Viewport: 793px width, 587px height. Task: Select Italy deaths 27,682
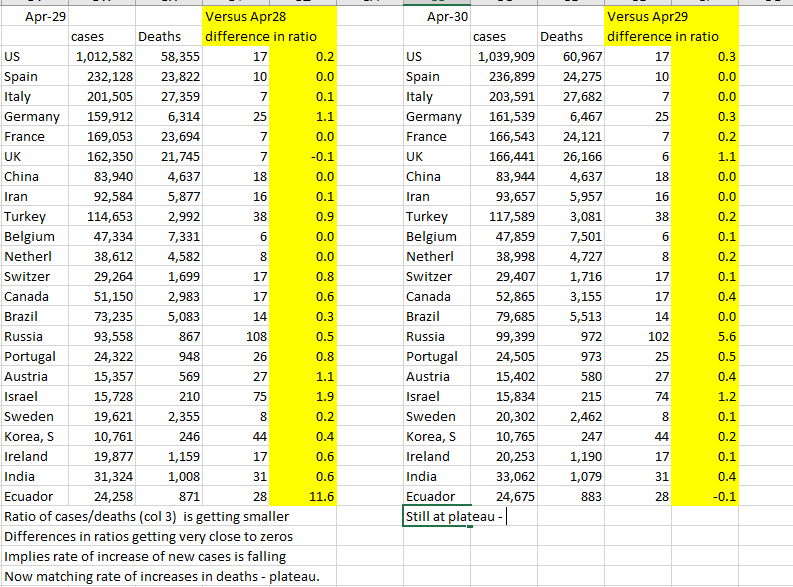click(x=571, y=97)
